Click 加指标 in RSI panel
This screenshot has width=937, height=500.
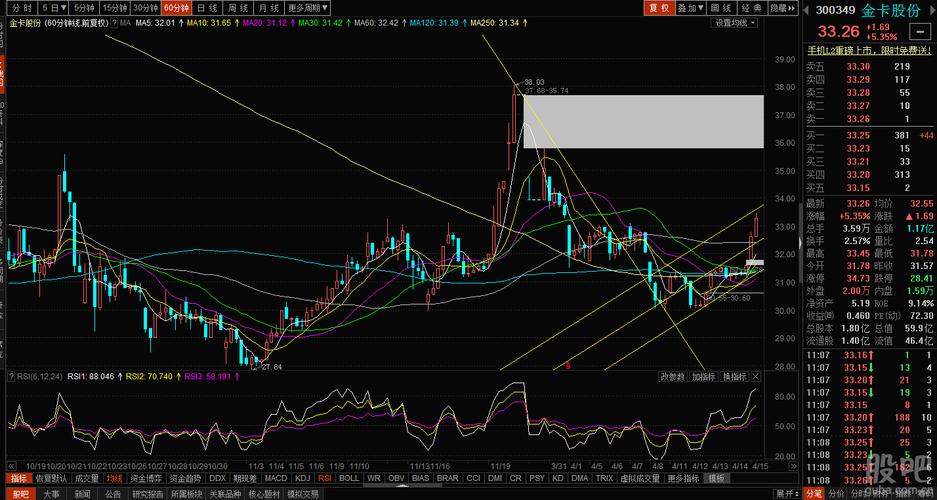click(704, 376)
